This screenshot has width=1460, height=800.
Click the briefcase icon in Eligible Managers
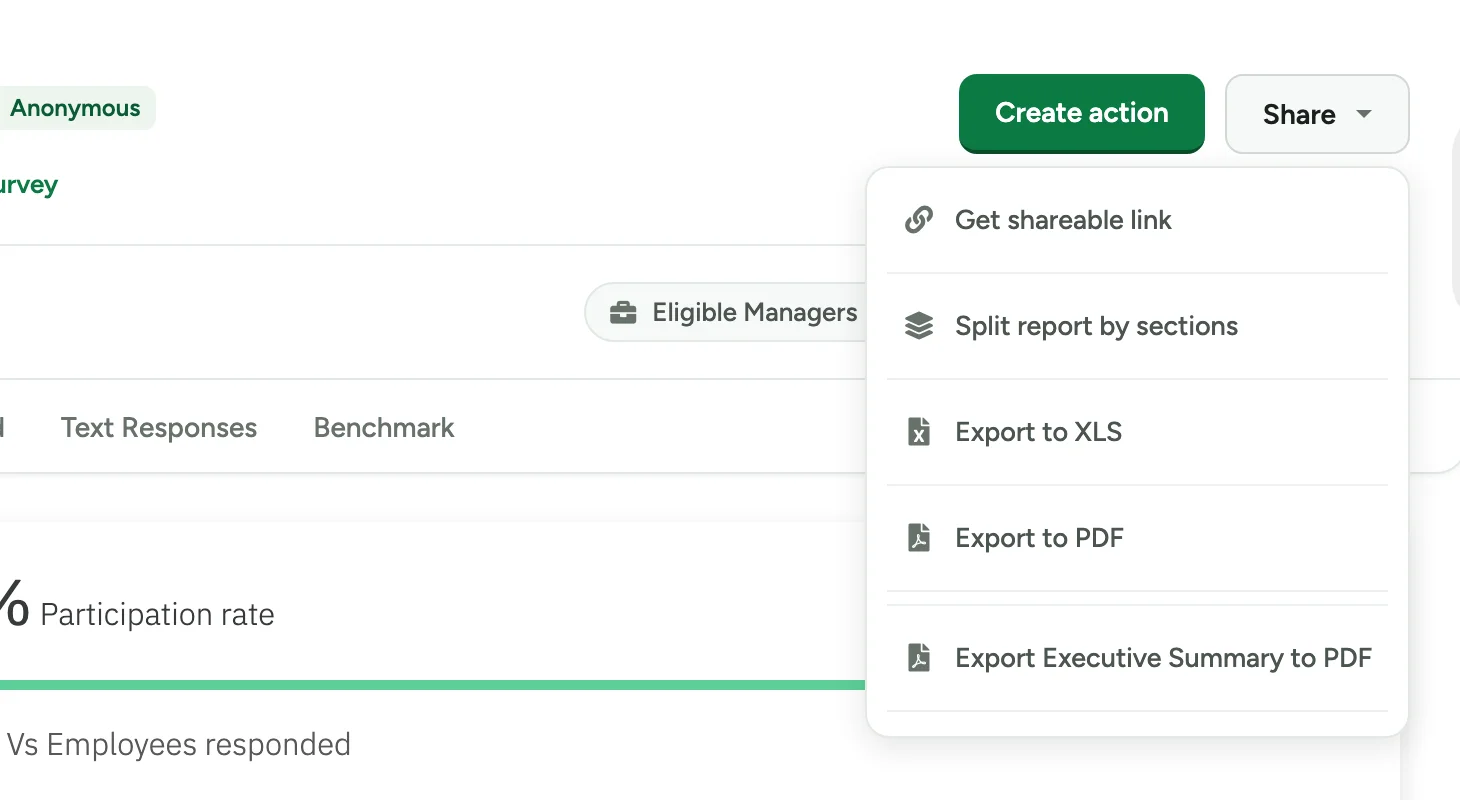[623, 313]
